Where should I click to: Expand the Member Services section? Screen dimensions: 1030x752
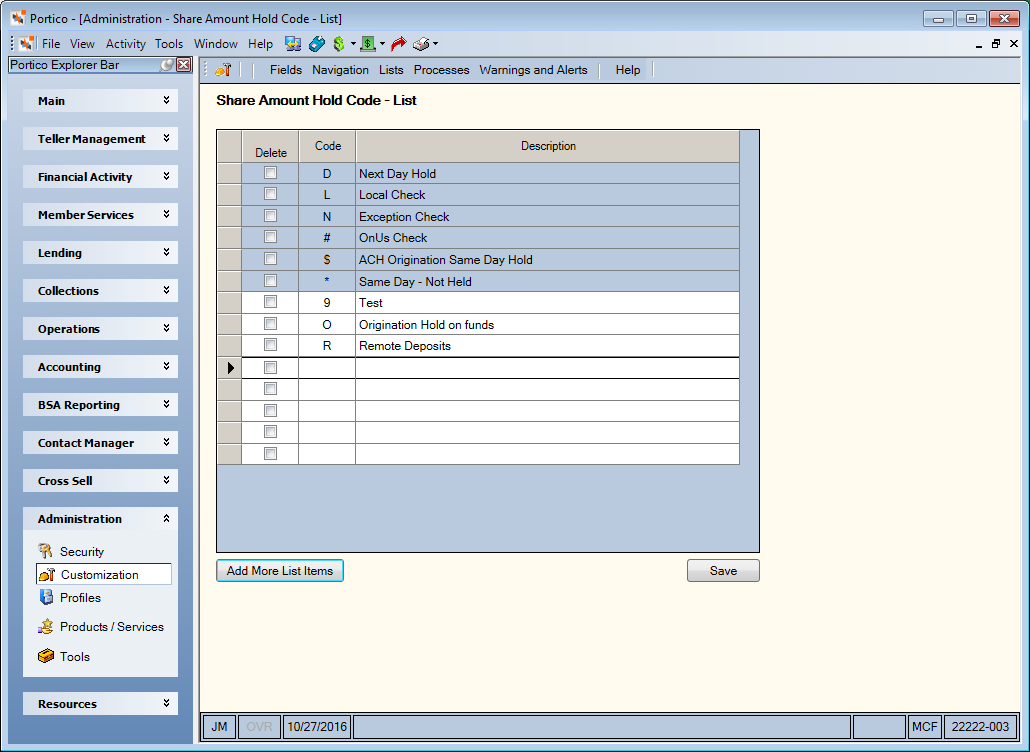(x=101, y=215)
